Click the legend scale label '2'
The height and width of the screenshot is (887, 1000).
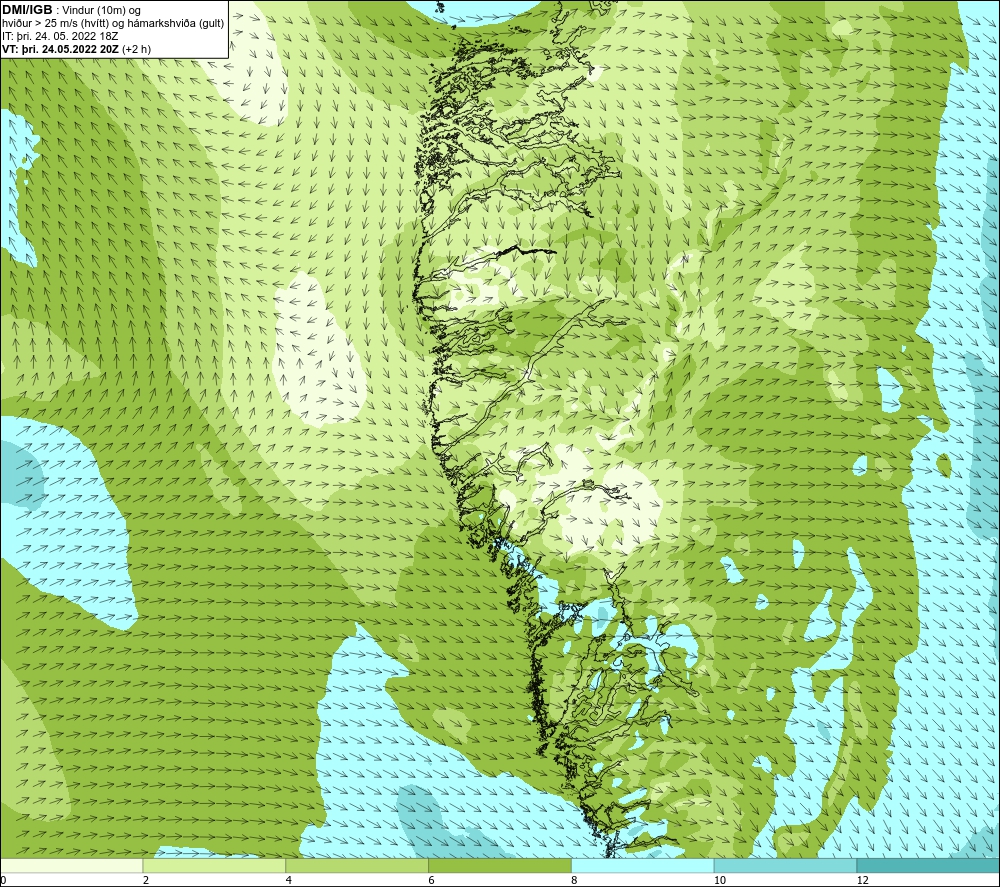[x=146, y=880]
